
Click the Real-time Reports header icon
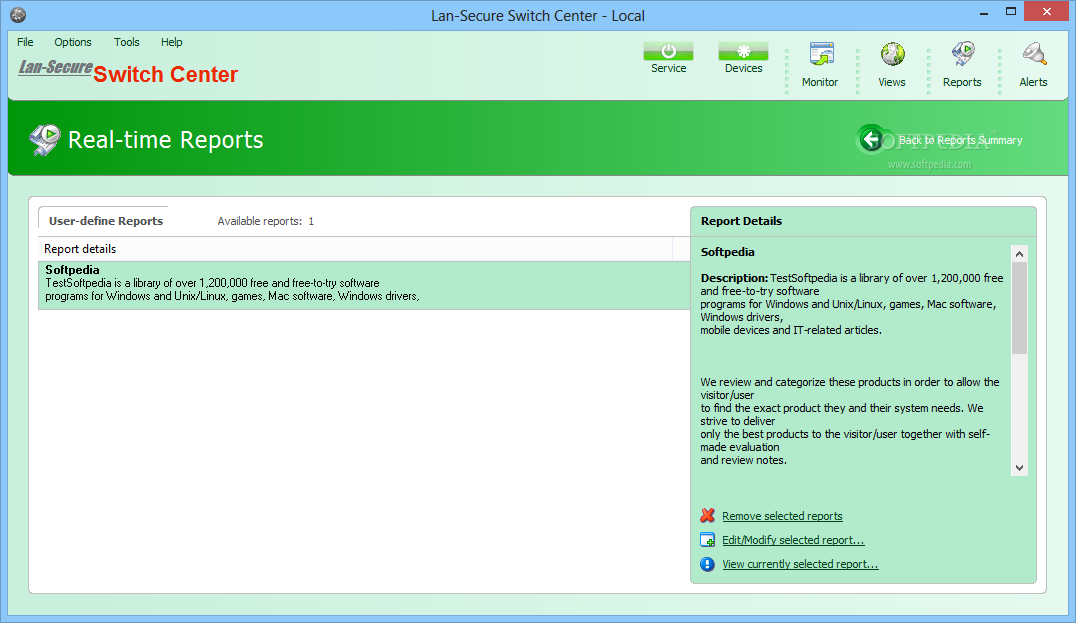[x=45, y=139]
